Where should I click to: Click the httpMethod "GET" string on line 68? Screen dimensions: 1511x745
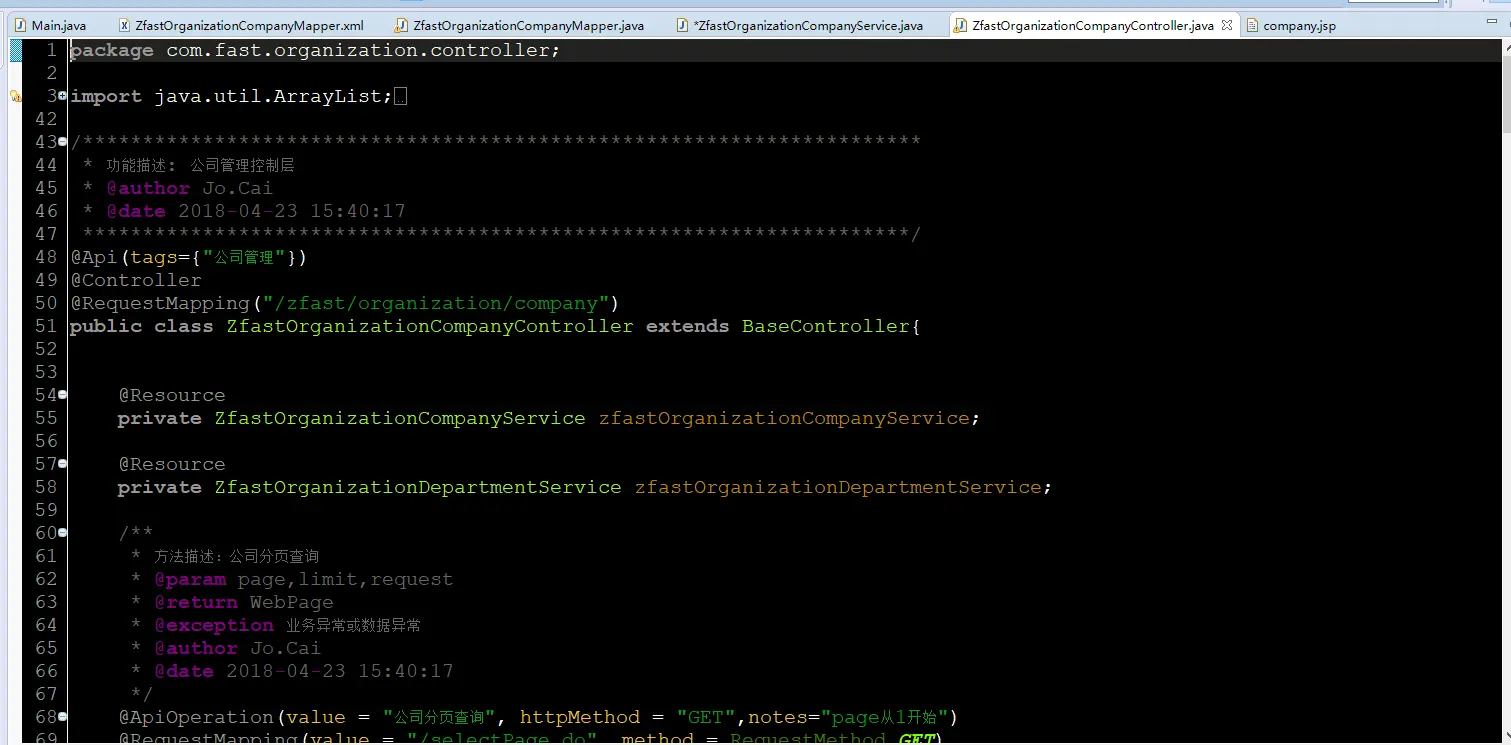click(x=706, y=717)
